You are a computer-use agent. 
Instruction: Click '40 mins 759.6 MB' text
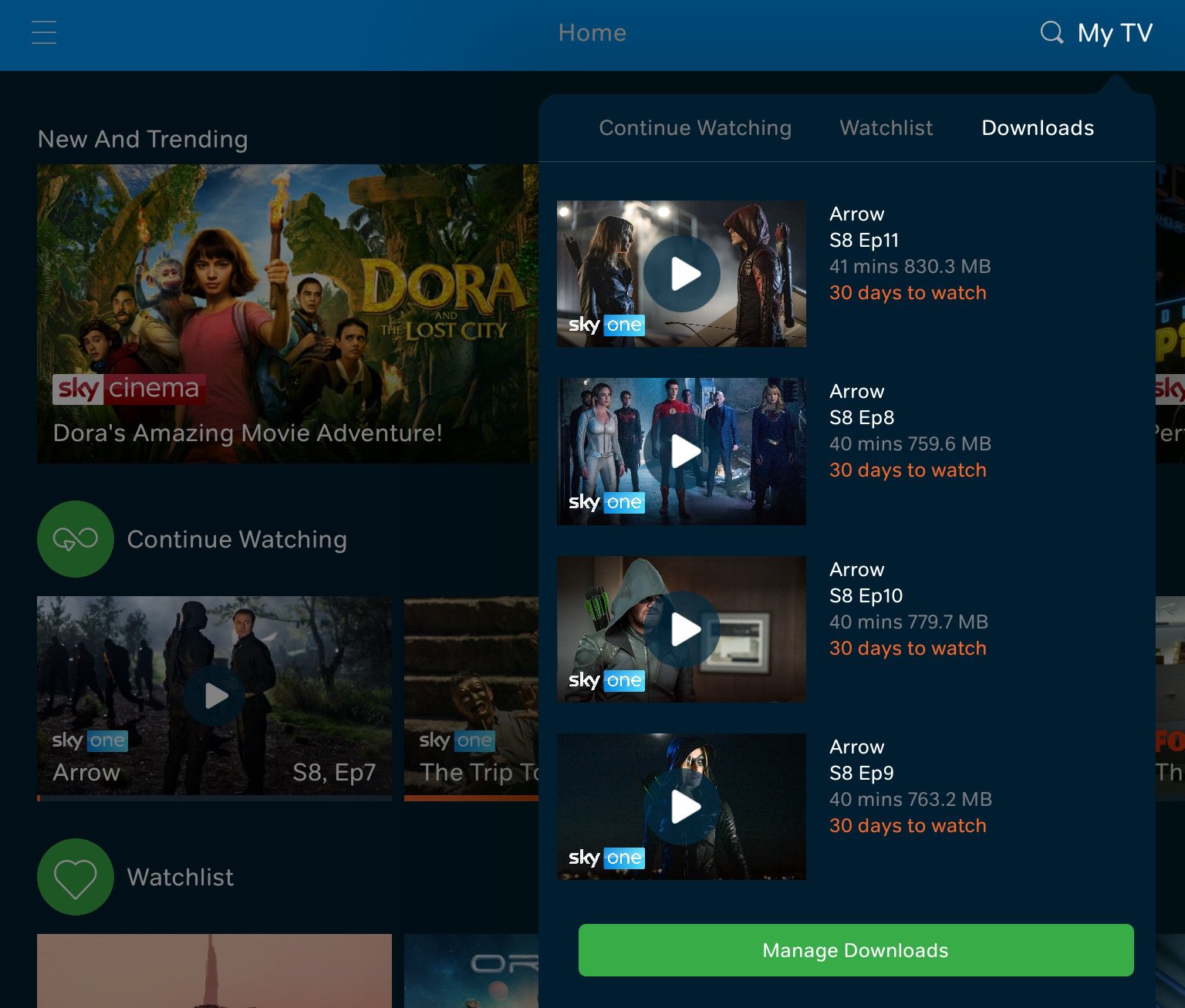910,444
